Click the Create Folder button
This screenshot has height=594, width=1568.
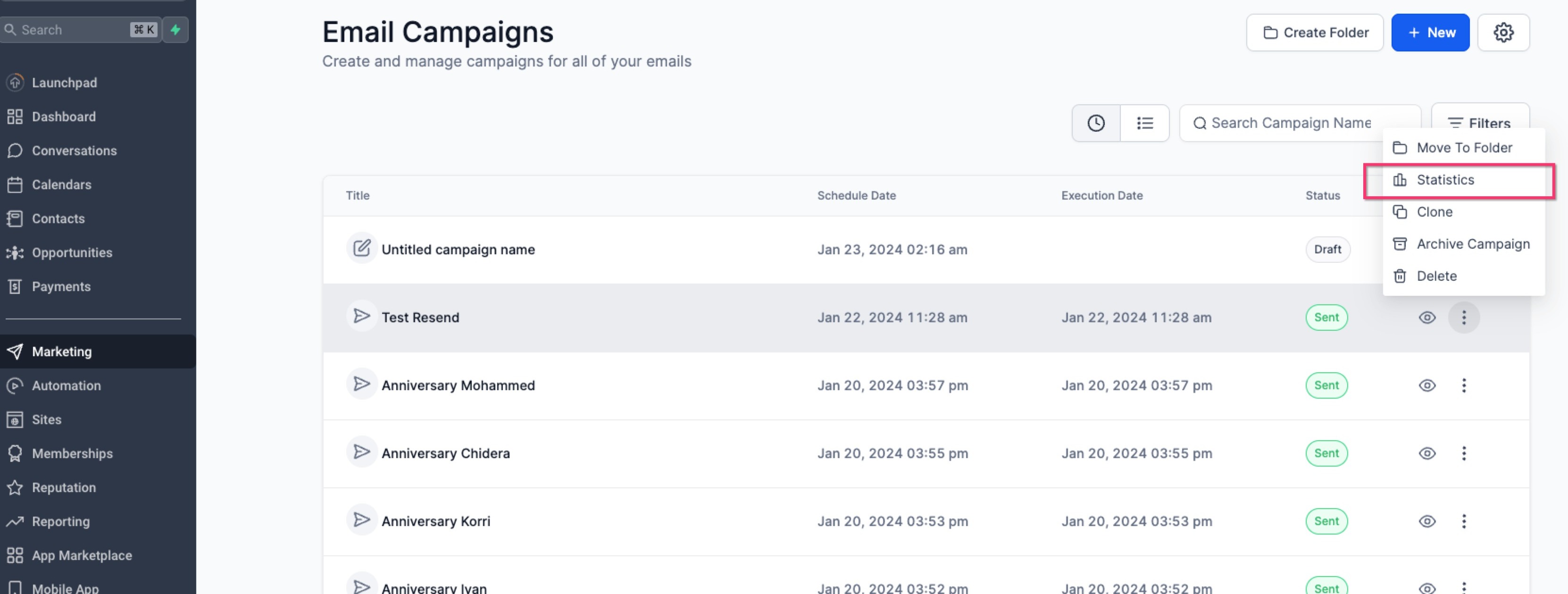1314,32
